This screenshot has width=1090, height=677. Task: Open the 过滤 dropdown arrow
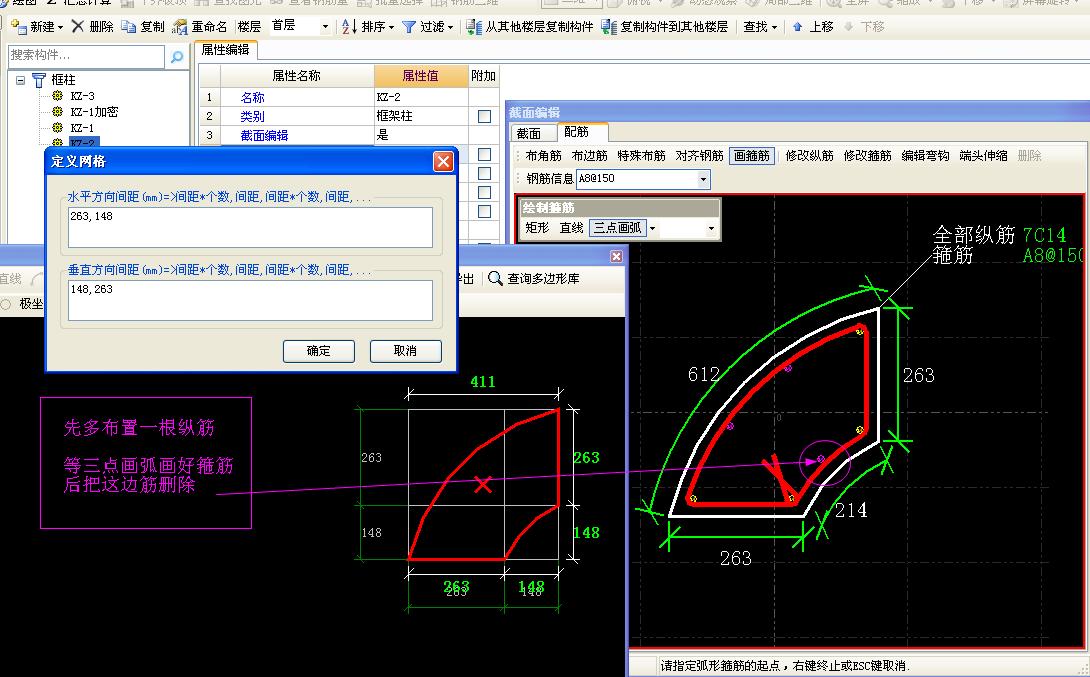coord(450,27)
